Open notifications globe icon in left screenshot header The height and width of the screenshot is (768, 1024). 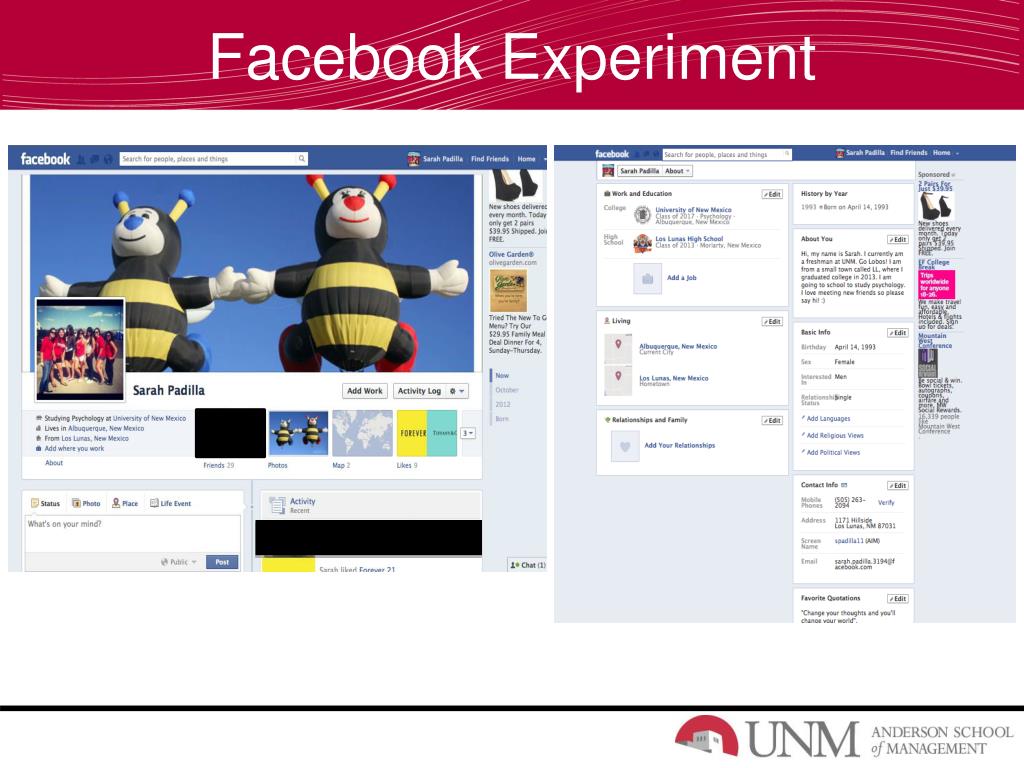click(108, 159)
